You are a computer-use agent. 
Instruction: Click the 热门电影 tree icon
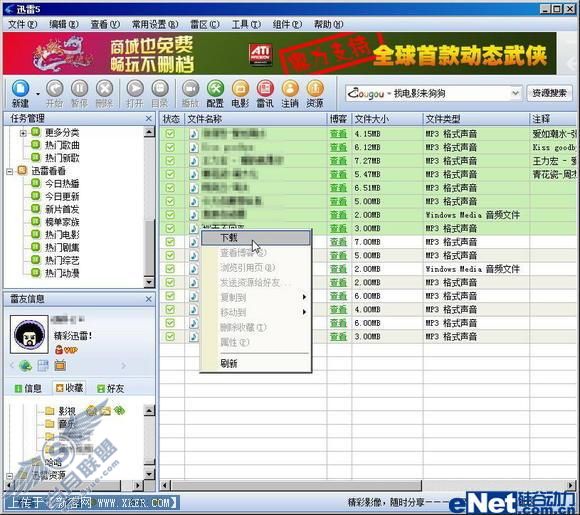[36, 234]
